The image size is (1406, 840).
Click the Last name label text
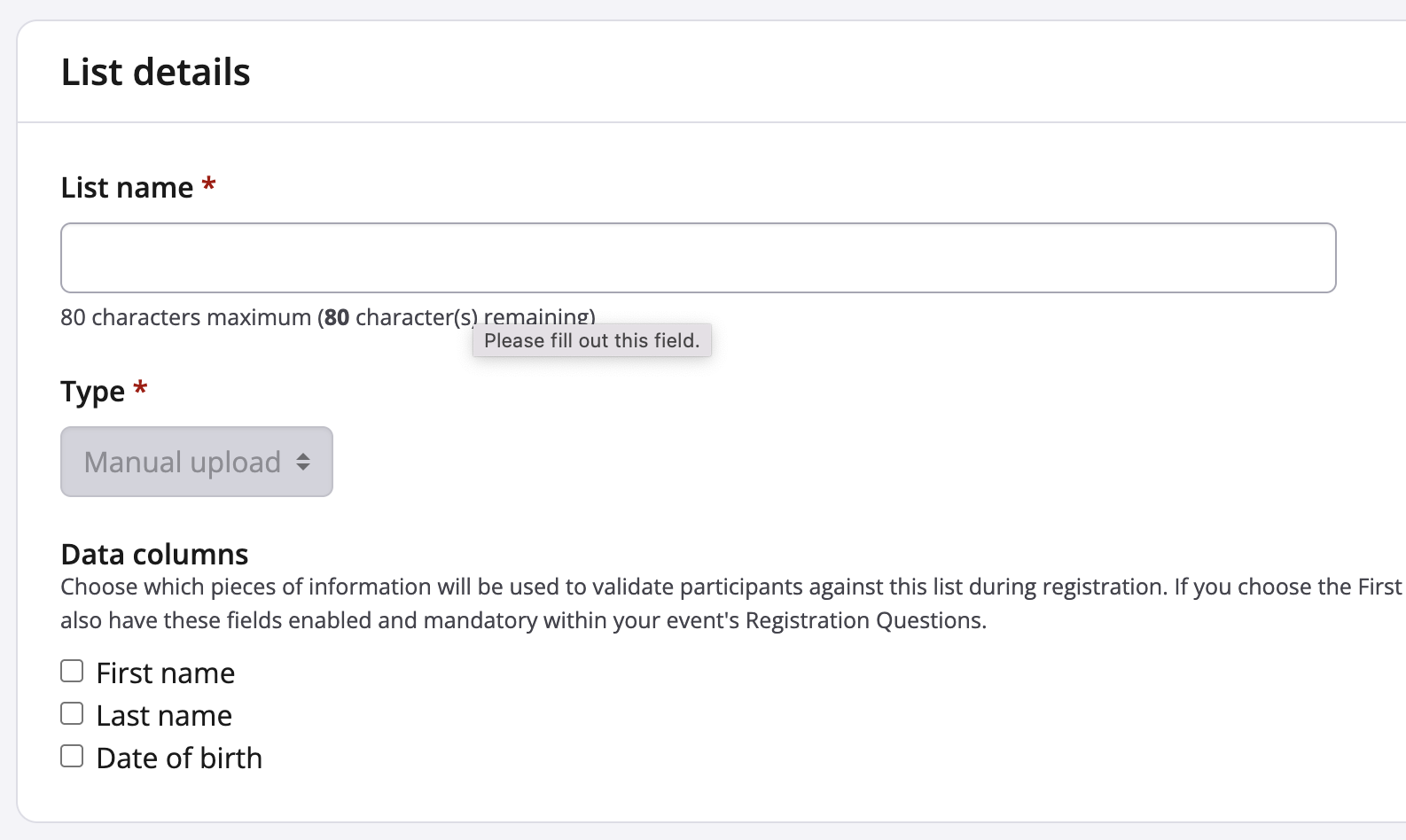pos(164,716)
